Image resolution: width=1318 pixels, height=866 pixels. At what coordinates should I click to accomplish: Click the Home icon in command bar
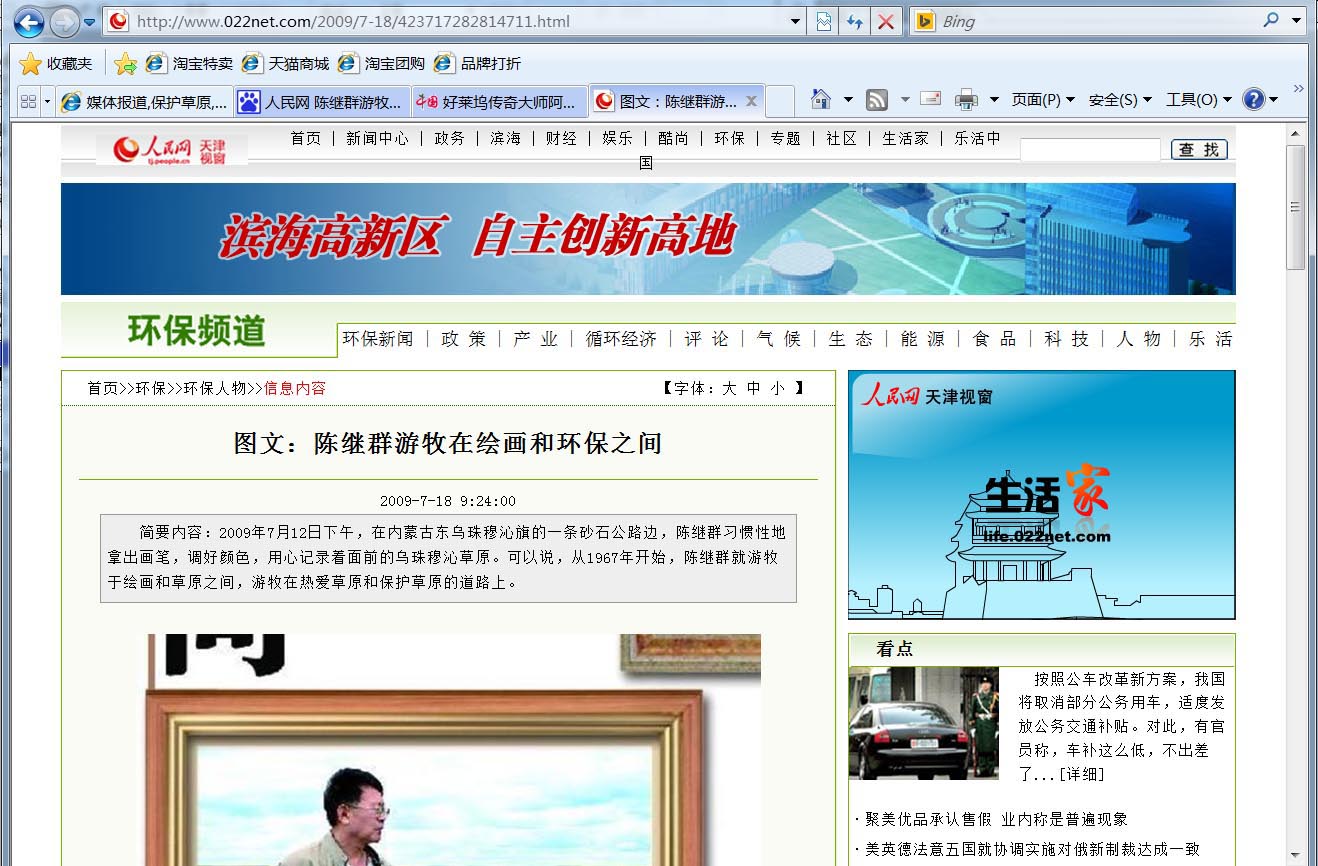click(x=821, y=99)
